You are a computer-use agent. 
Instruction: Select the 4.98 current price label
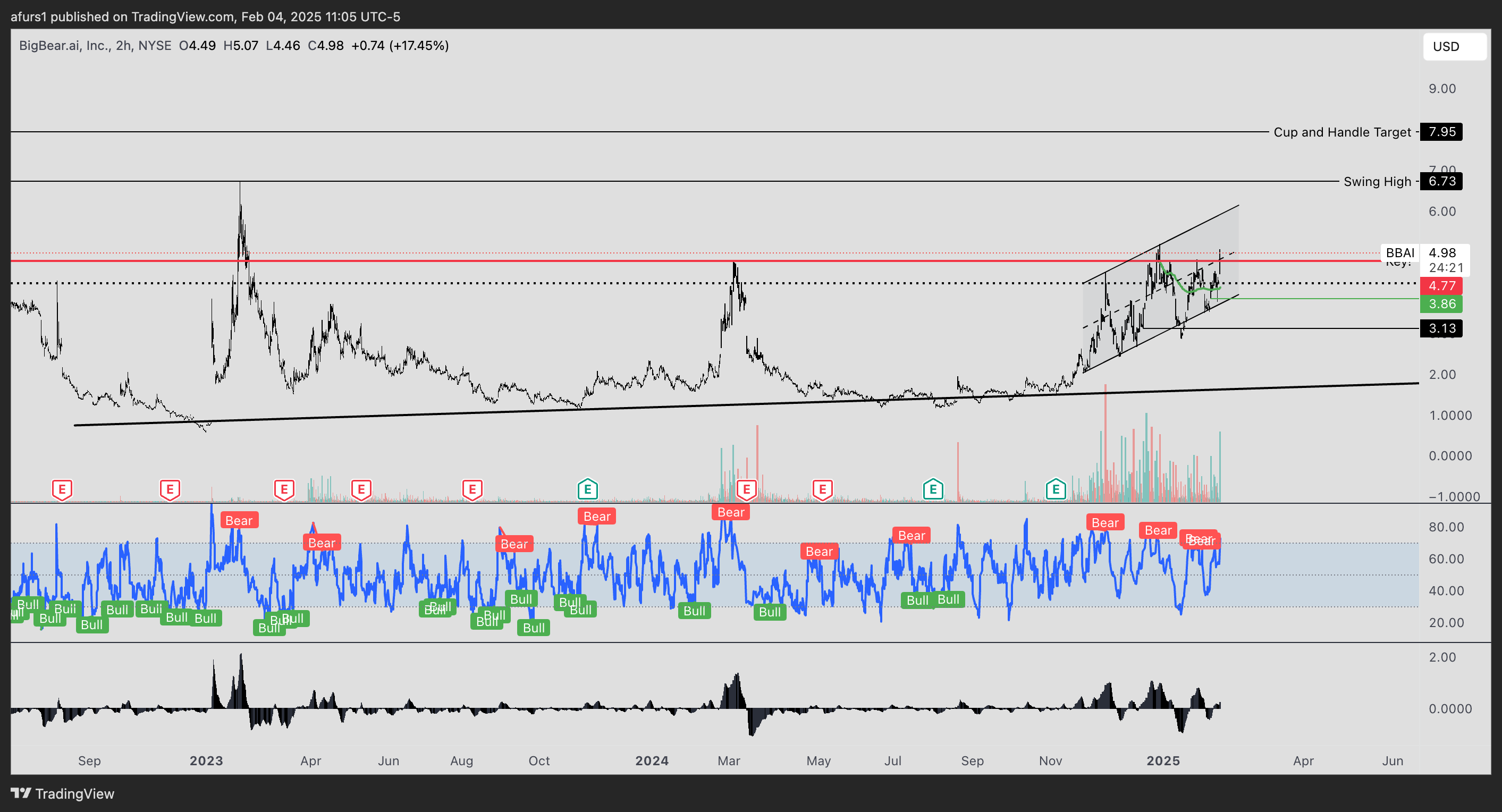pos(1442,253)
